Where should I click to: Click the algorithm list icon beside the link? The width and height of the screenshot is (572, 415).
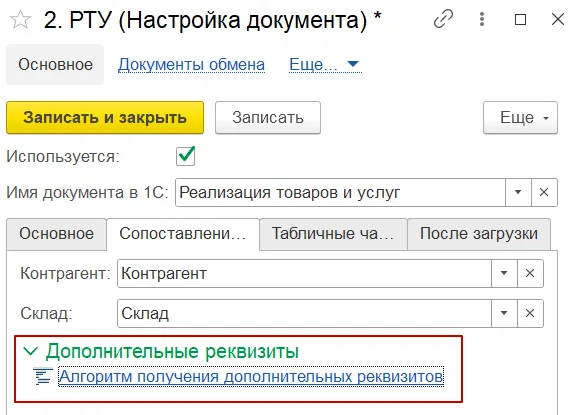coord(43,376)
